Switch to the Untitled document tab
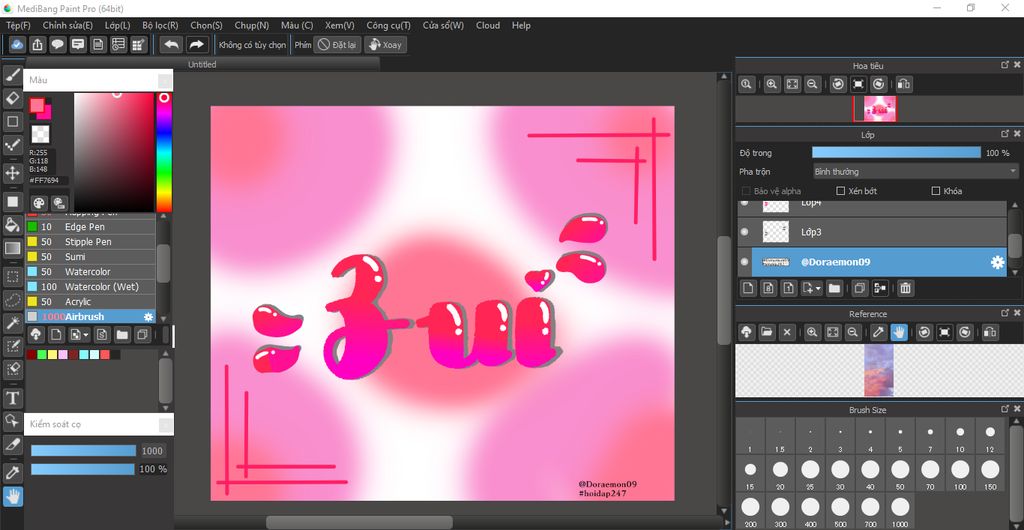The width and height of the screenshot is (1024, 530). tap(202, 65)
